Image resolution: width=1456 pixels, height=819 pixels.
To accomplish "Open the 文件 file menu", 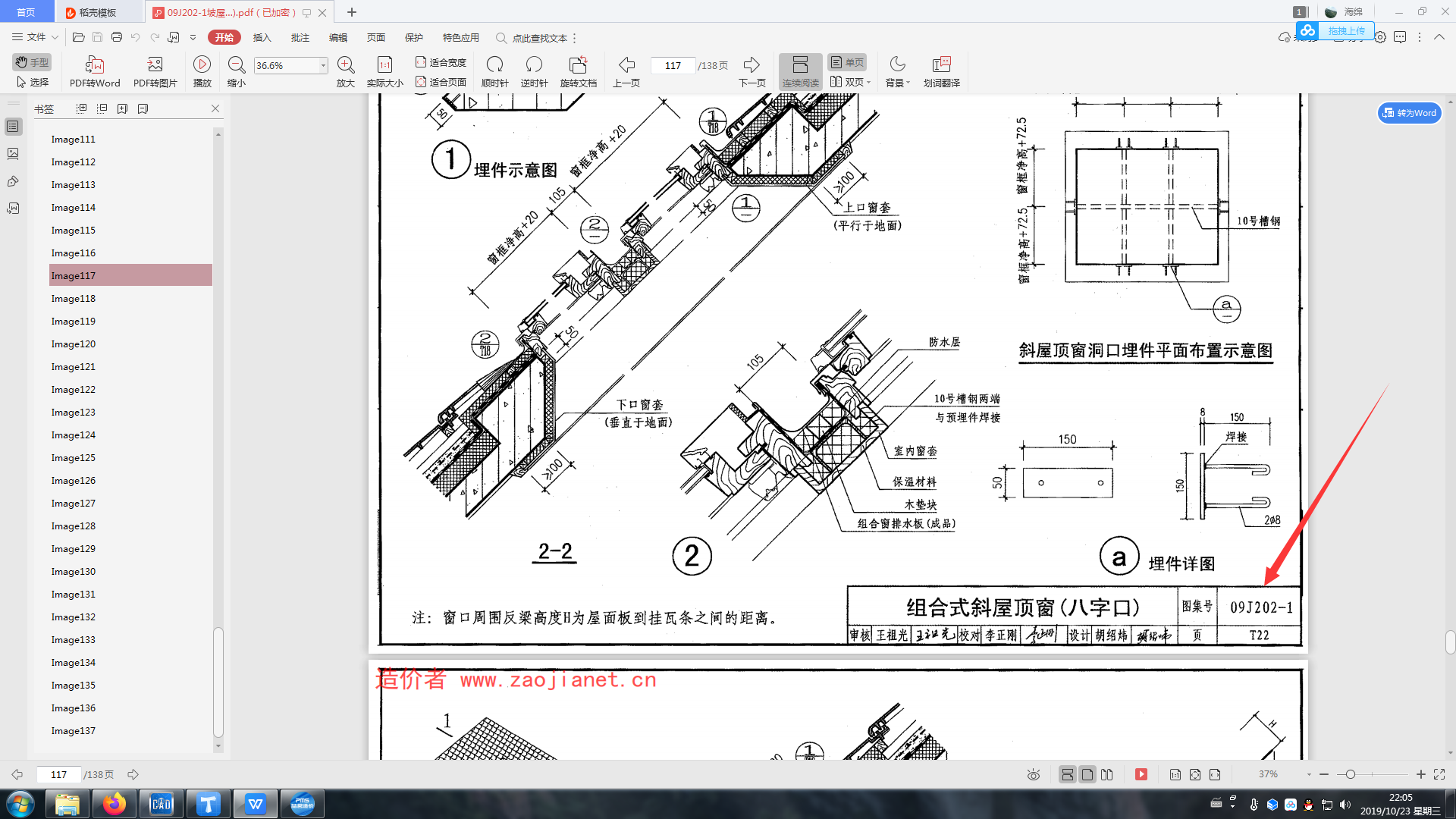I will pos(35,37).
